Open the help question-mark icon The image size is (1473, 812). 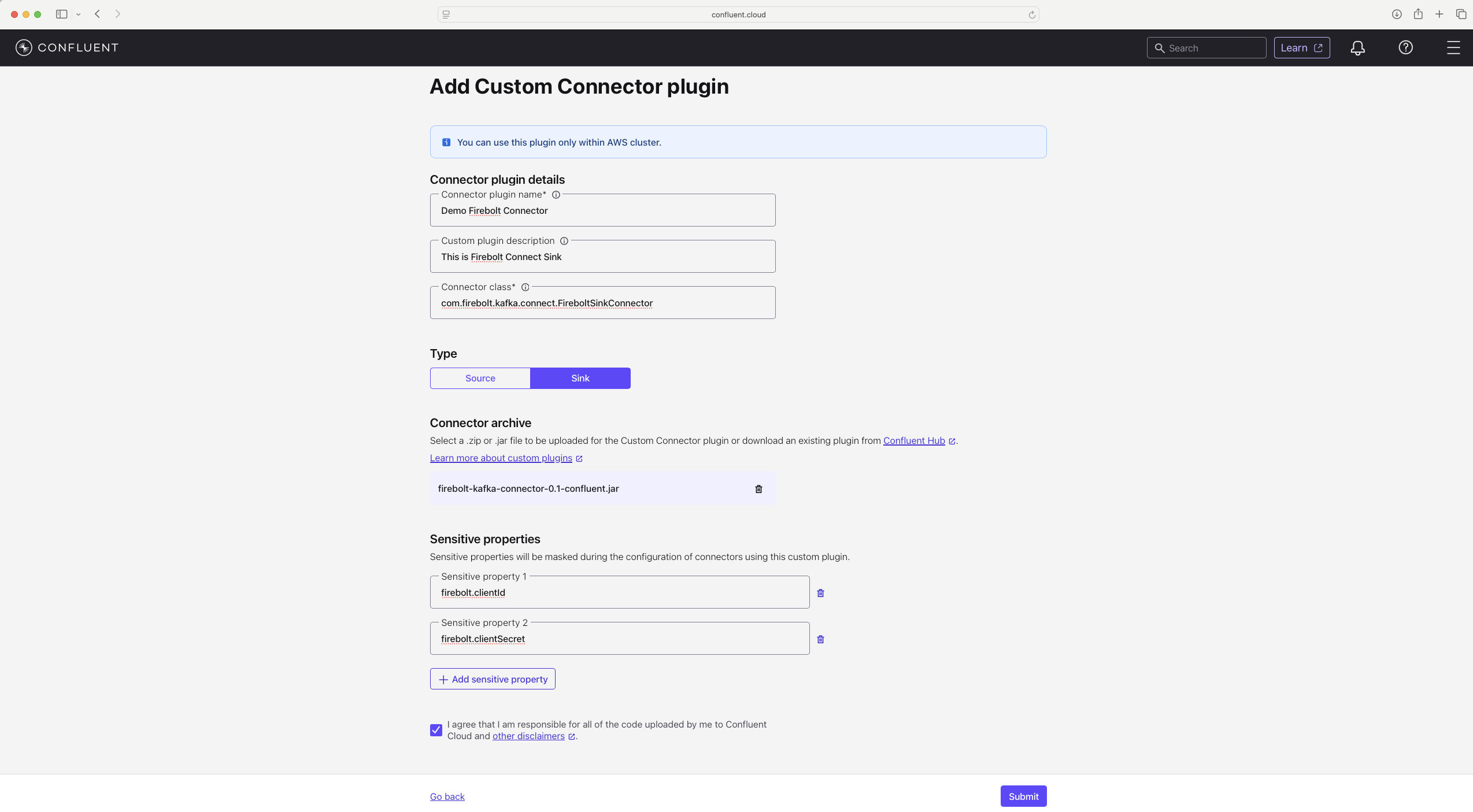(x=1405, y=48)
